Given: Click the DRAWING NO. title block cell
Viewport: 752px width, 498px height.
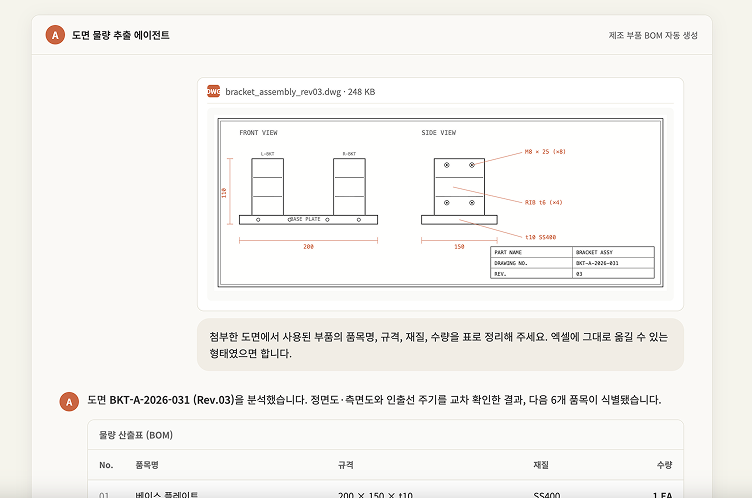Looking at the screenshot, I should pyautogui.click(x=531, y=263).
